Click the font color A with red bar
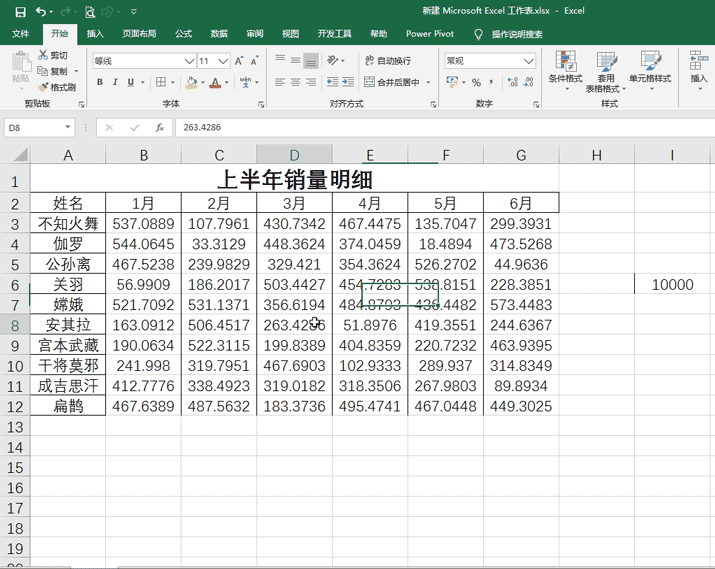 [216, 83]
